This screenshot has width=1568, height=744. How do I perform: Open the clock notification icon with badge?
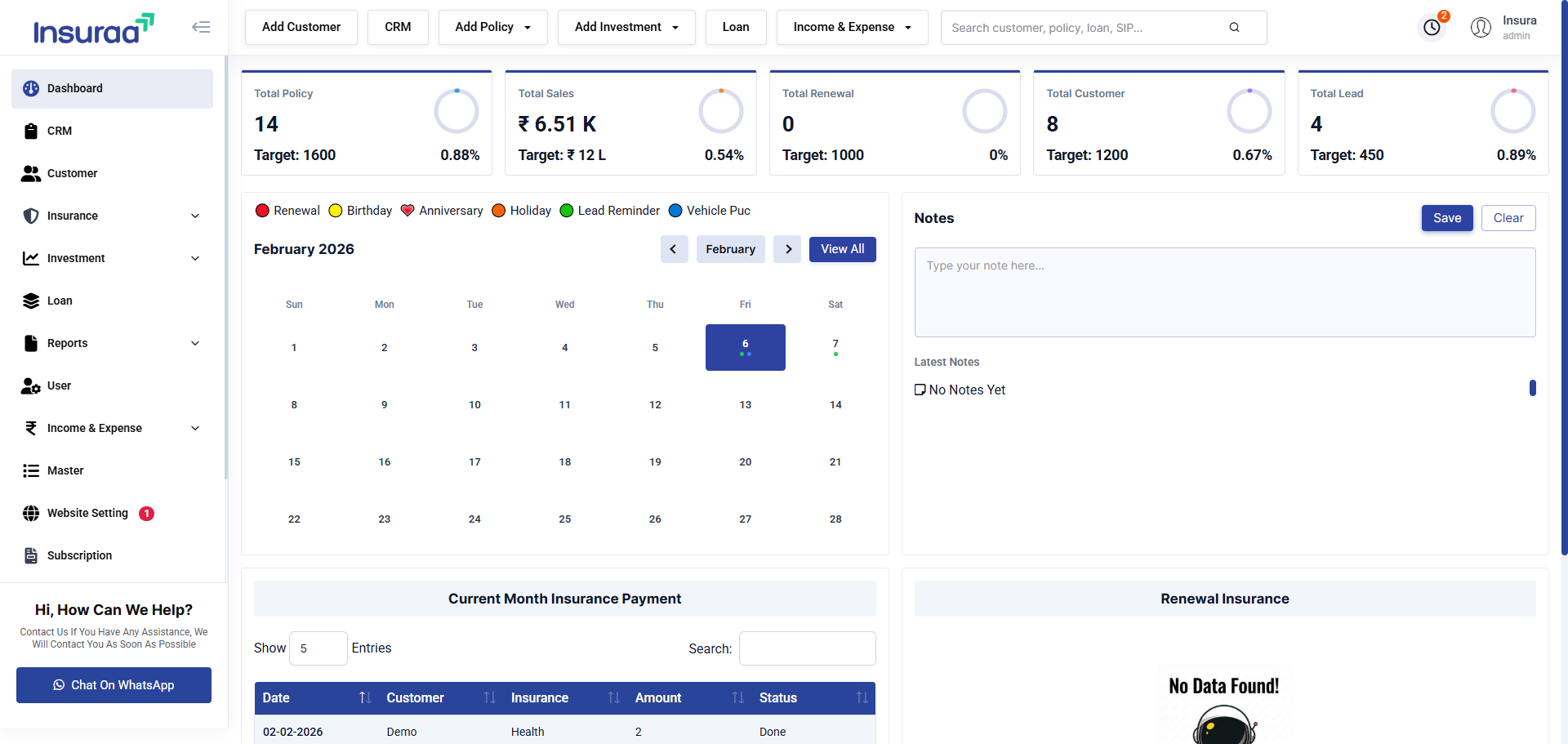(1432, 28)
